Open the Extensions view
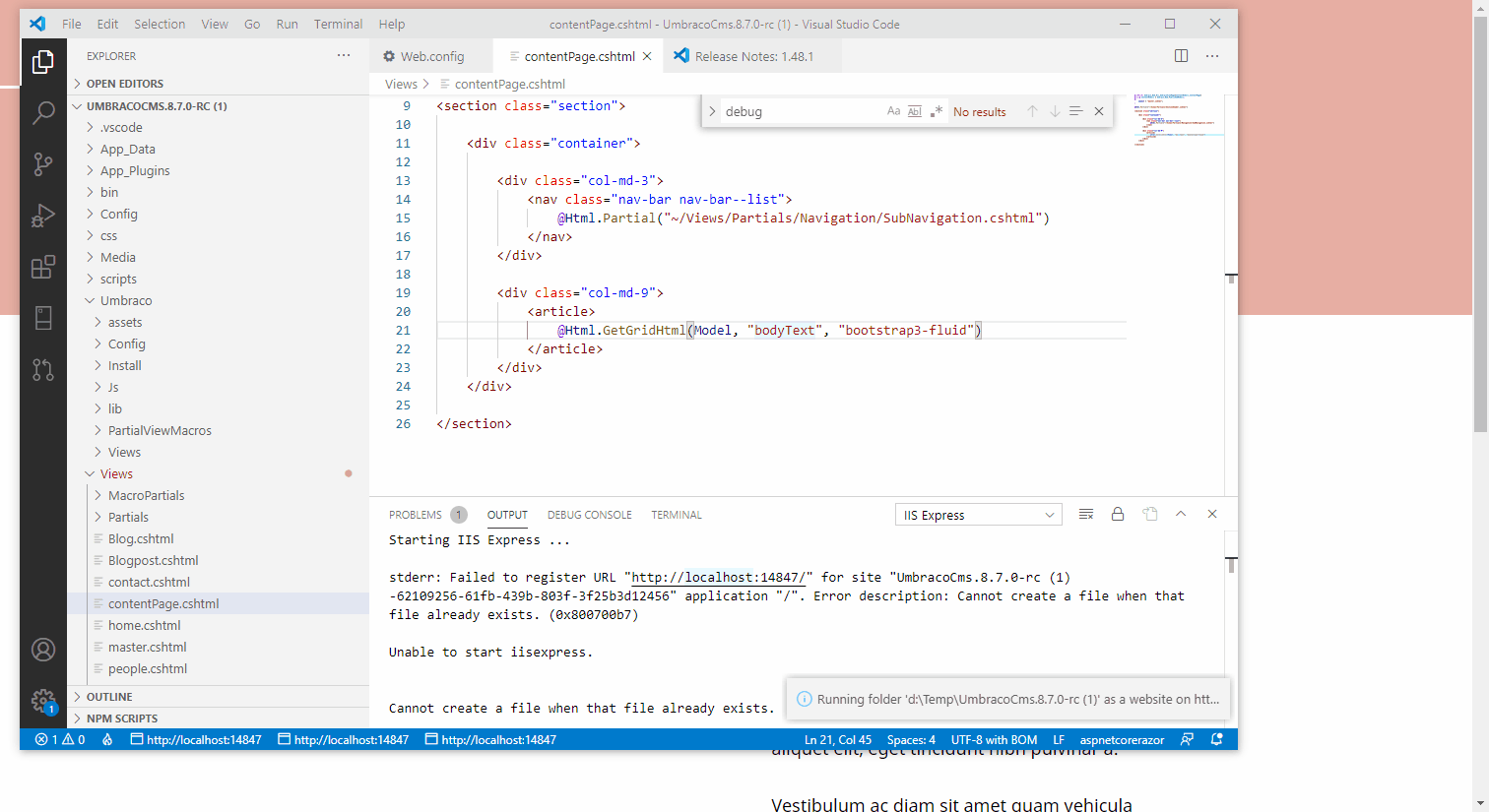Screen dimensions: 1489x812 tap(43, 267)
